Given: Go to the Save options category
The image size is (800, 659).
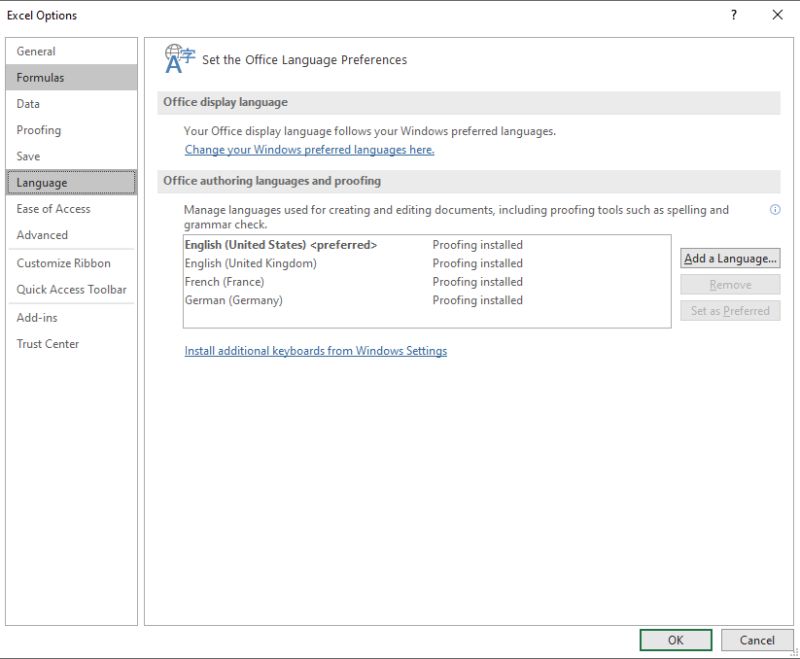Looking at the screenshot, I should 71,156.
